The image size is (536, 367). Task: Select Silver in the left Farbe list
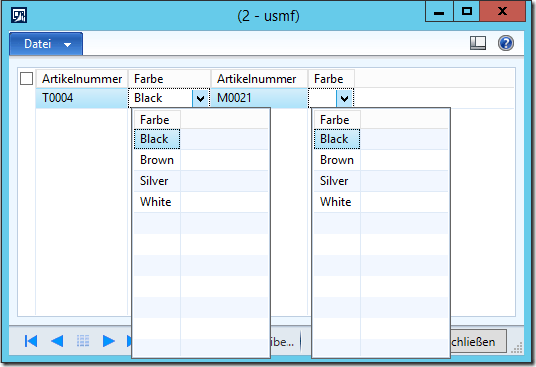point(157,181)
